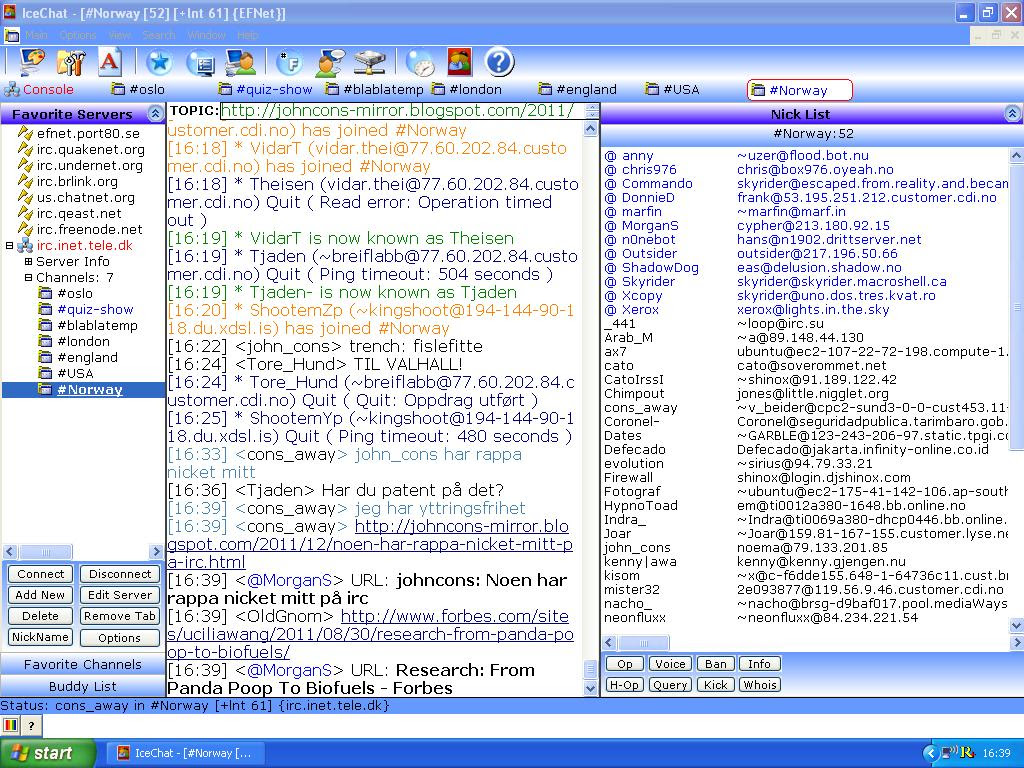The height and width of the screenshot is (768, 1024).
Task: Click the Delete server button
Action: pyautogui.click(x=40, y=616)
